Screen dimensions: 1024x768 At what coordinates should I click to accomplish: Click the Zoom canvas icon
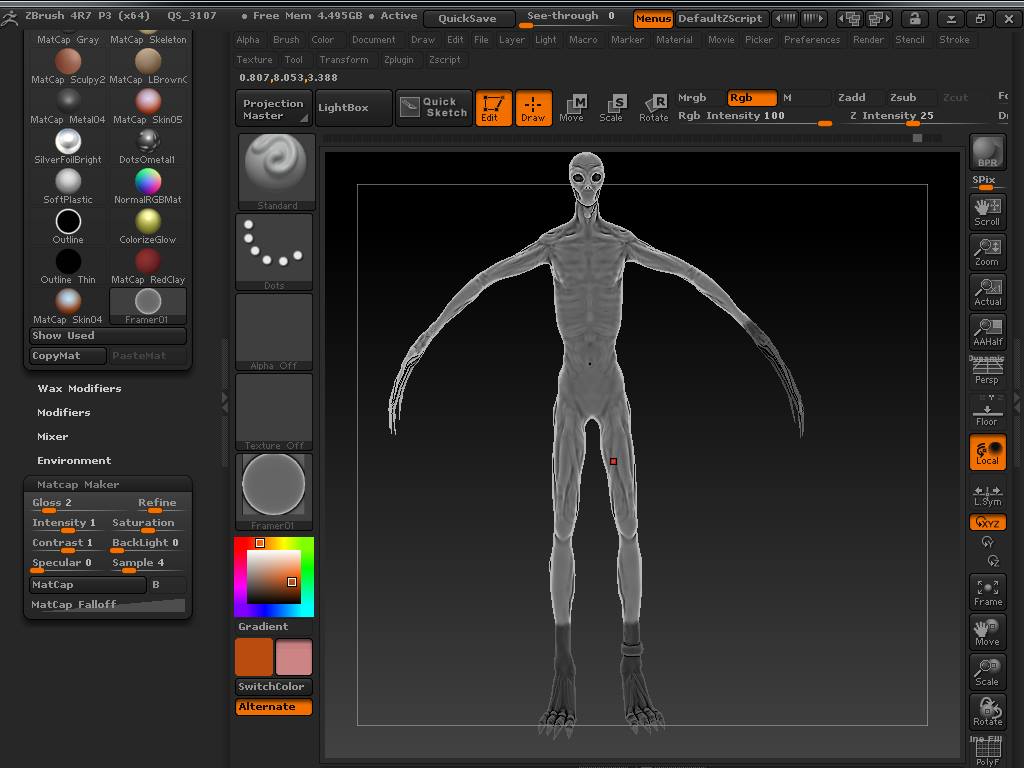click(987, 251)
